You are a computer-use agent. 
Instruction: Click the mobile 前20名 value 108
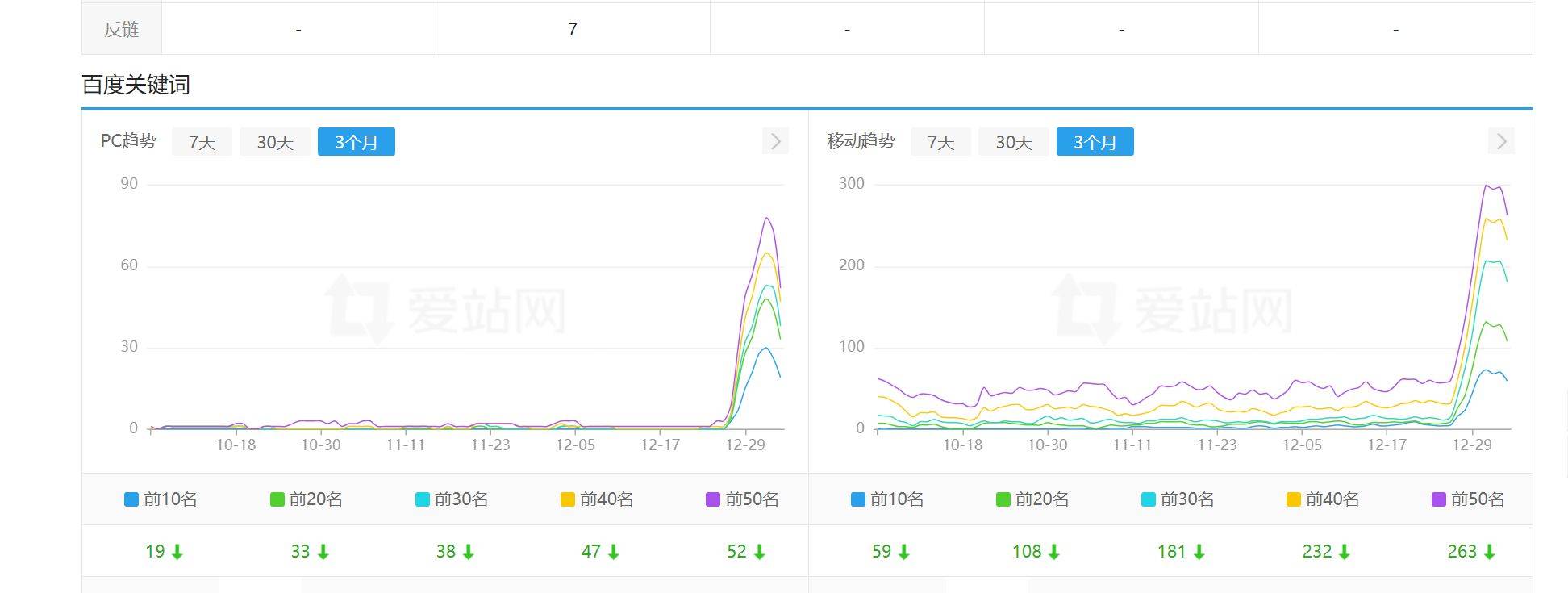pos(1027,551)
